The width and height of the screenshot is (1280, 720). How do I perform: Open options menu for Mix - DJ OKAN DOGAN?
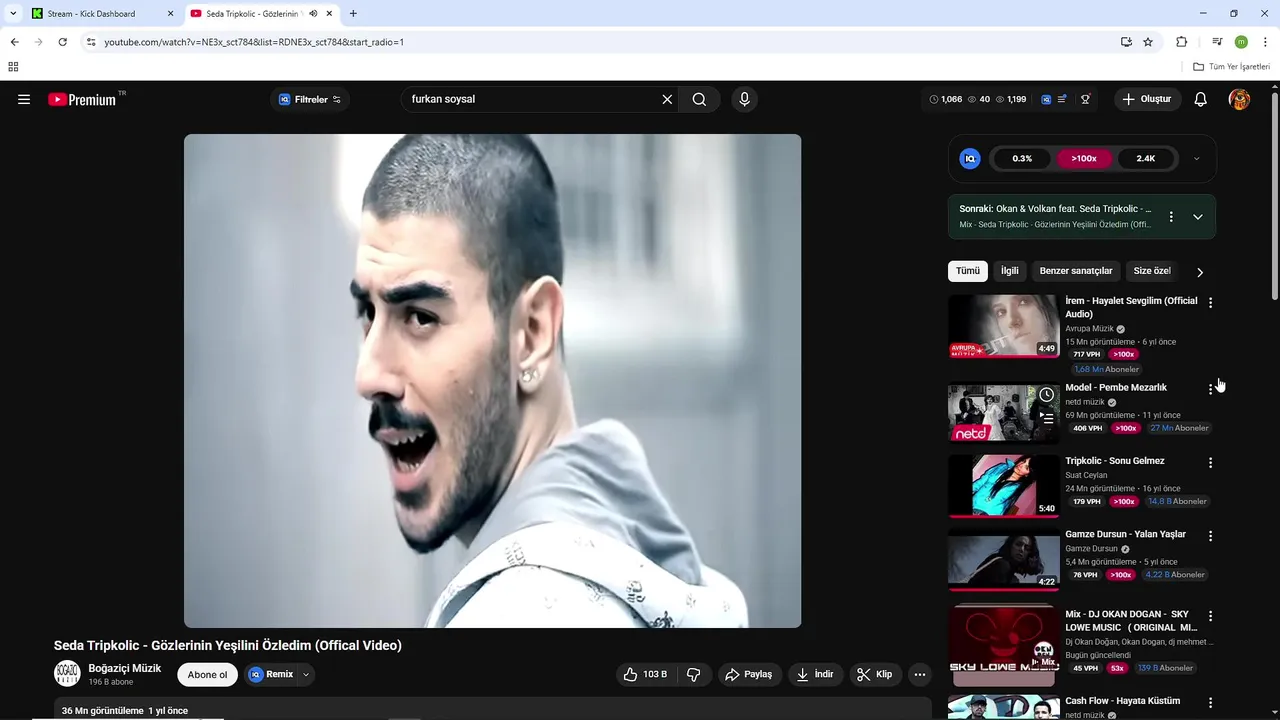1210,616
